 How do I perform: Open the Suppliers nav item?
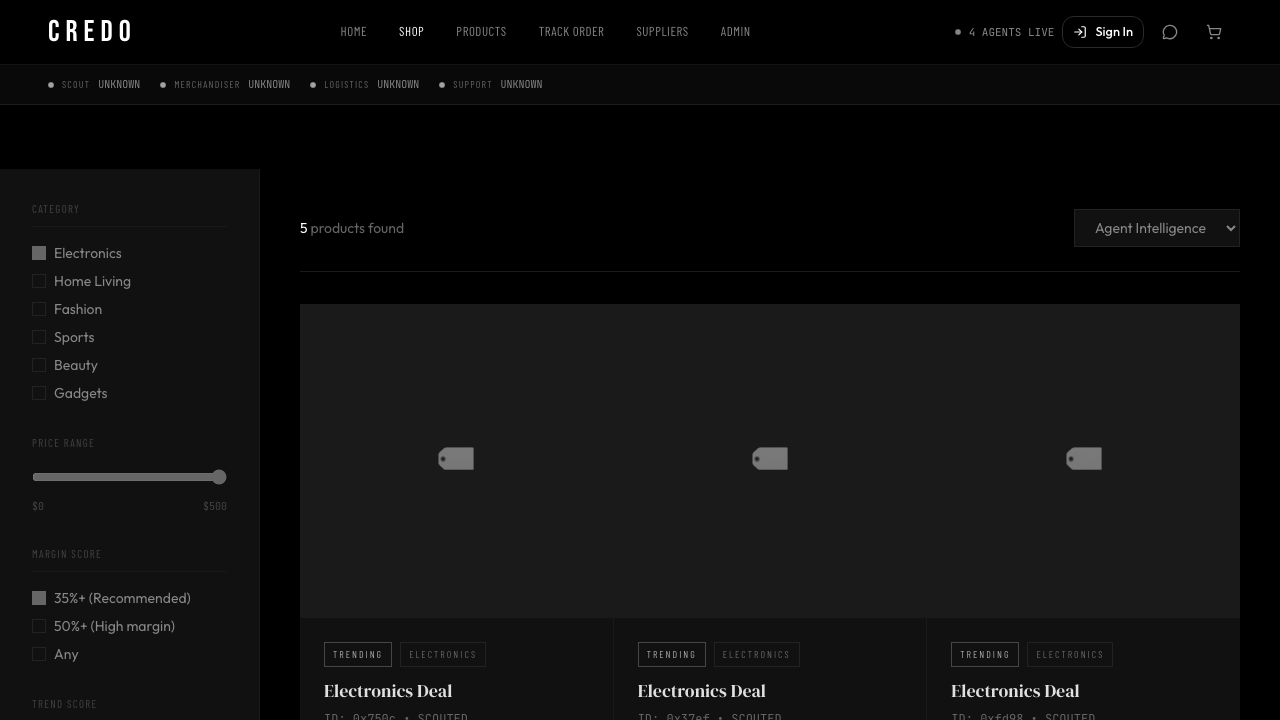click(x=662, y=32)
